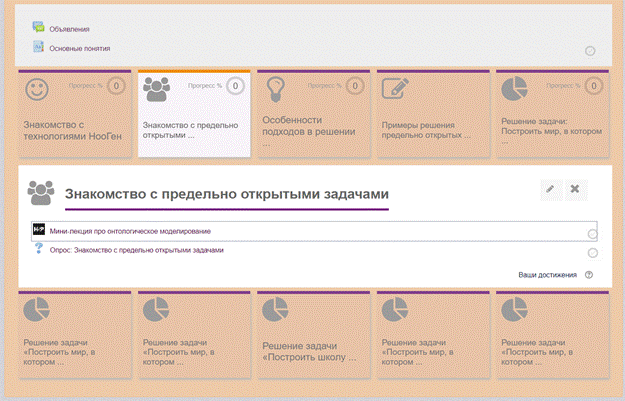
Task: Click the pencil edit button in section header
Action: pyautogui.click(x=550, y=189)
